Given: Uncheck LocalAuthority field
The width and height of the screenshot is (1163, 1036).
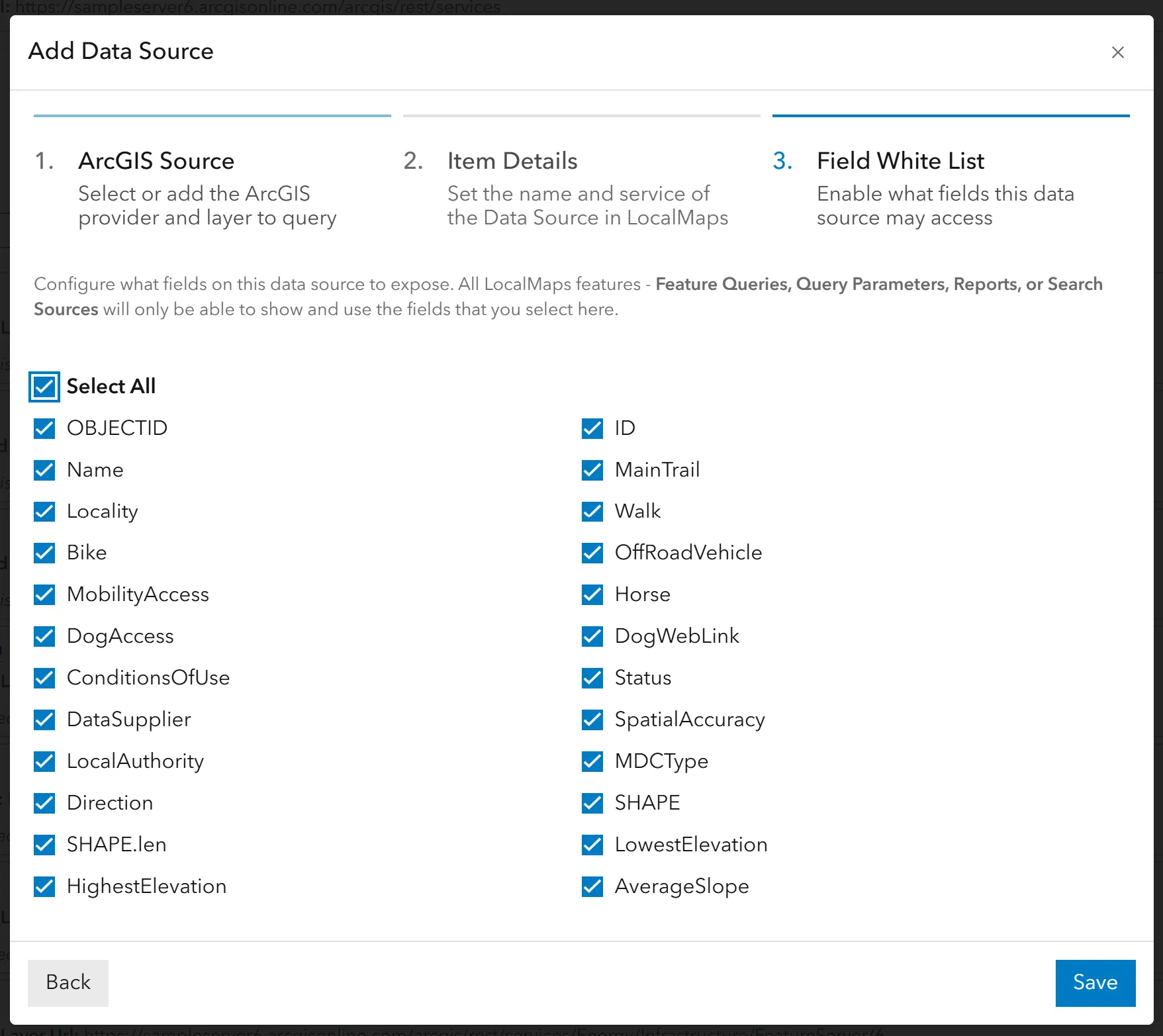Looking at the screenshot, I should click(x=44, y=761).
